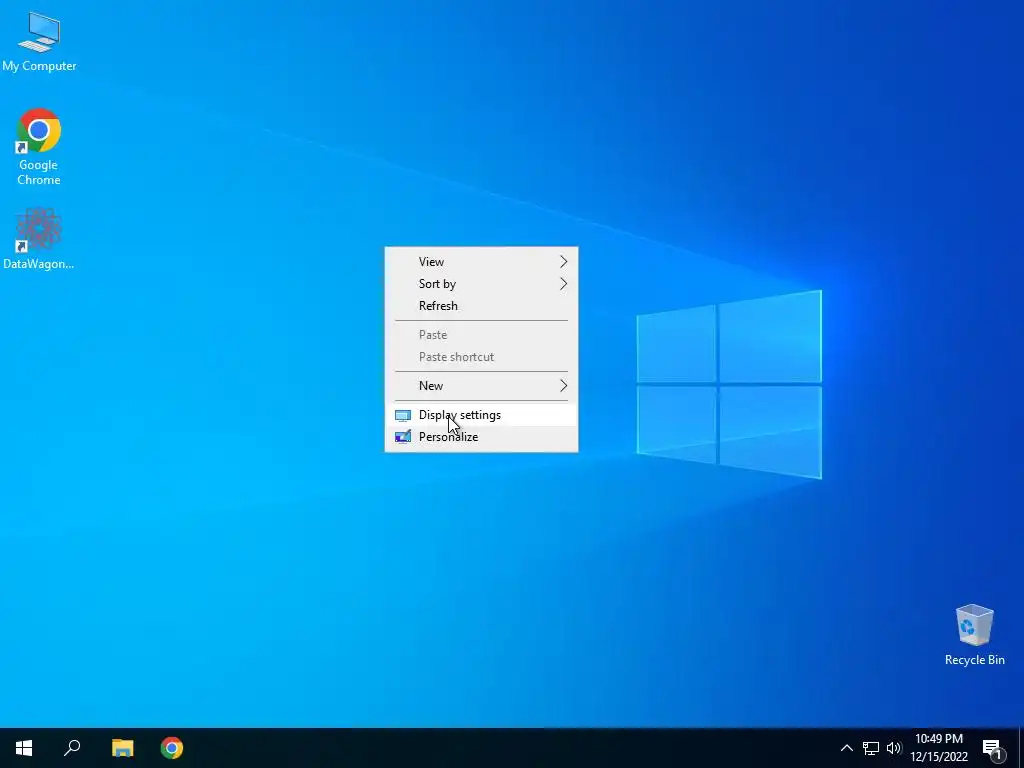Open the volume speaker tray icon
The width and height of the screenshot is (1024, 768).
tap(893, 748)
